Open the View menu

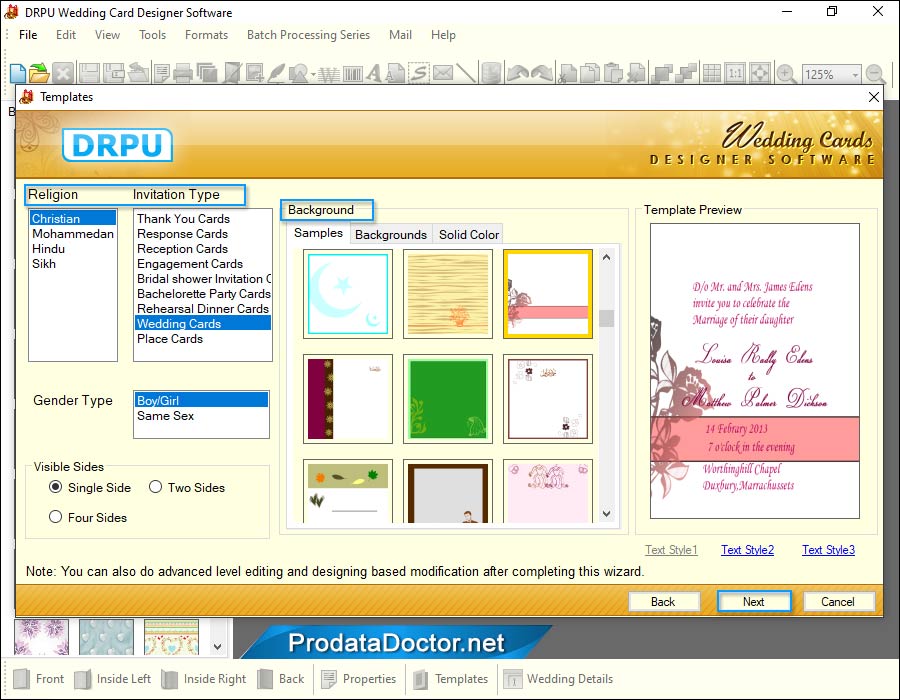tap(107, 35)
